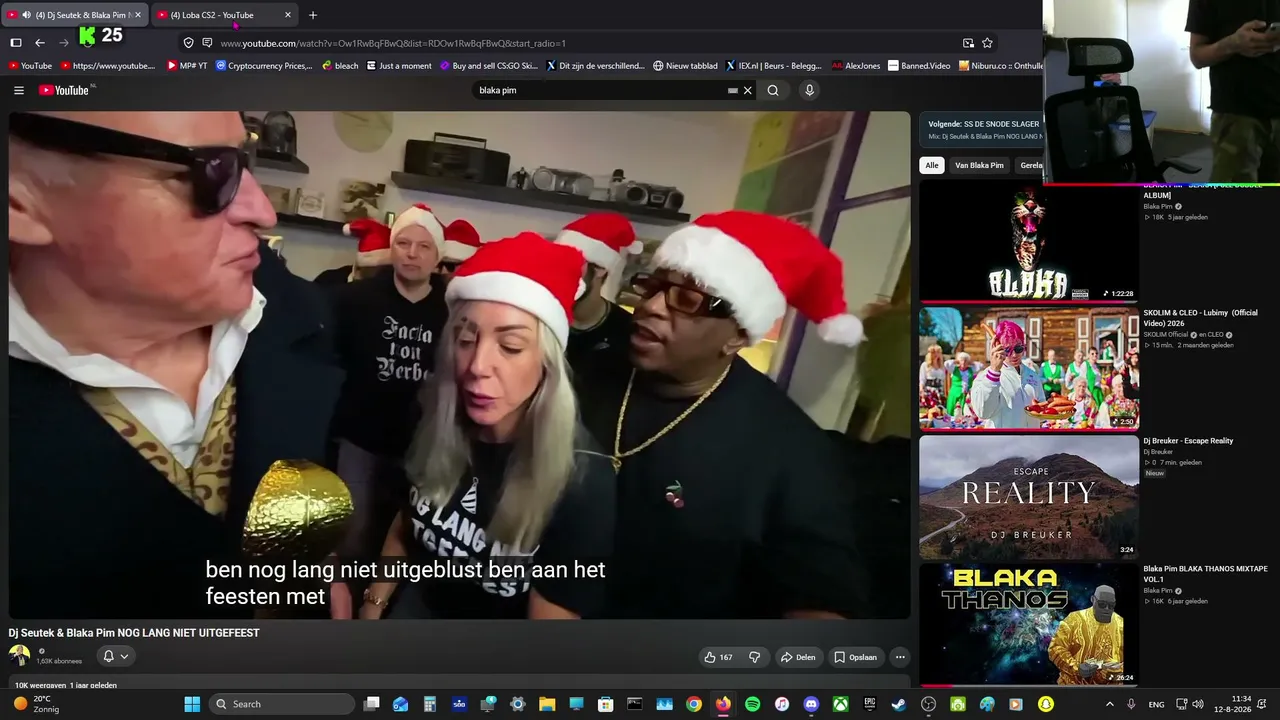The height and width of the screenshot is (720, 1280).
Task: Mute the playing Dj Seutek tab audio
Action: (26, 15)
